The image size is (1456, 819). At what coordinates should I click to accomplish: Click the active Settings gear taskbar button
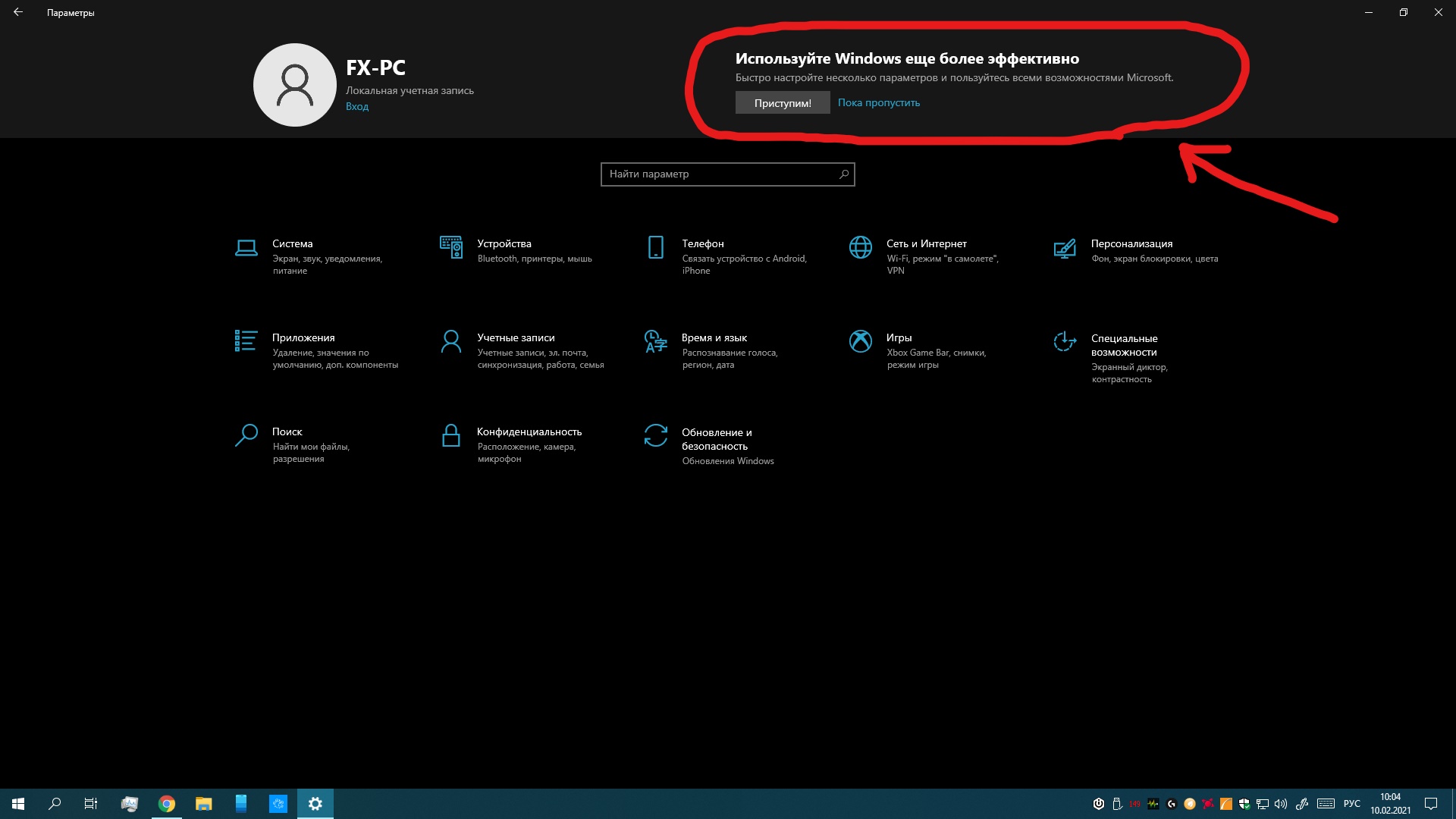click(x=315, y=804)
